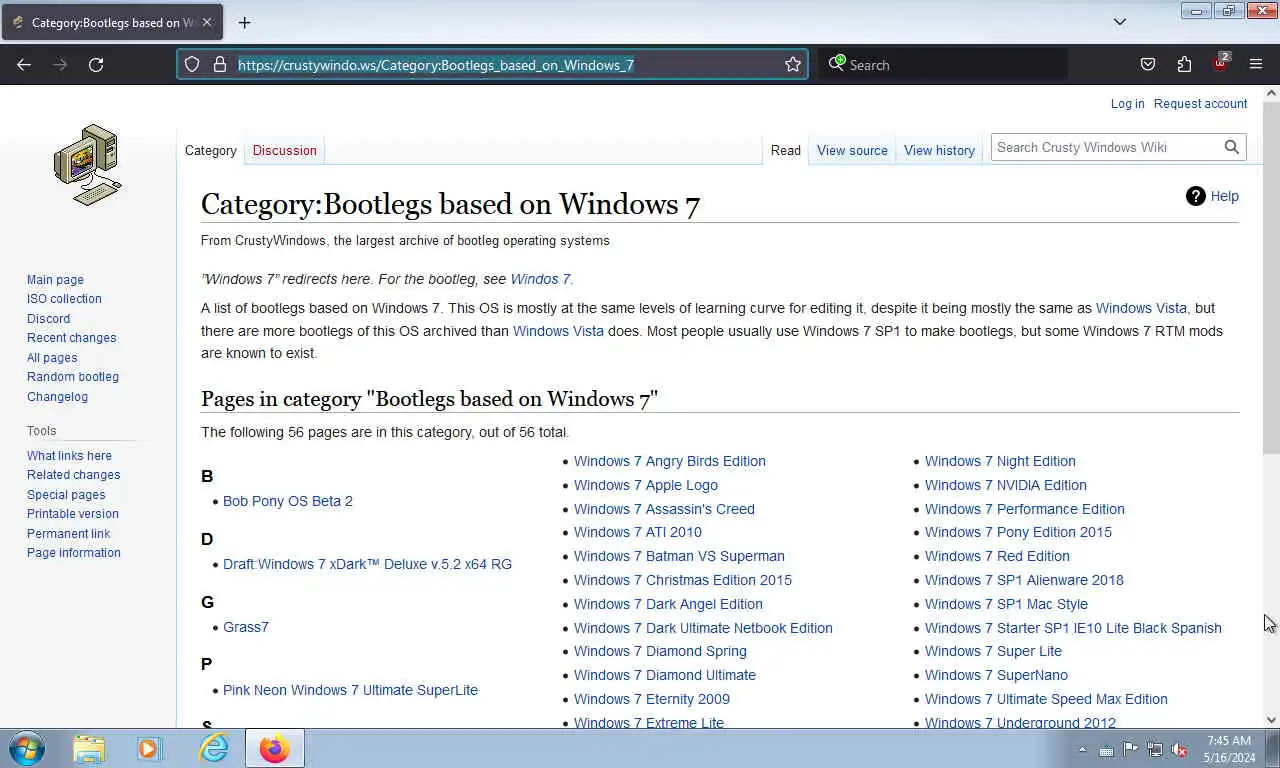Viewport: 1280px width, 768px height.
Task: Open Printable version link
Action: [73, 514]
